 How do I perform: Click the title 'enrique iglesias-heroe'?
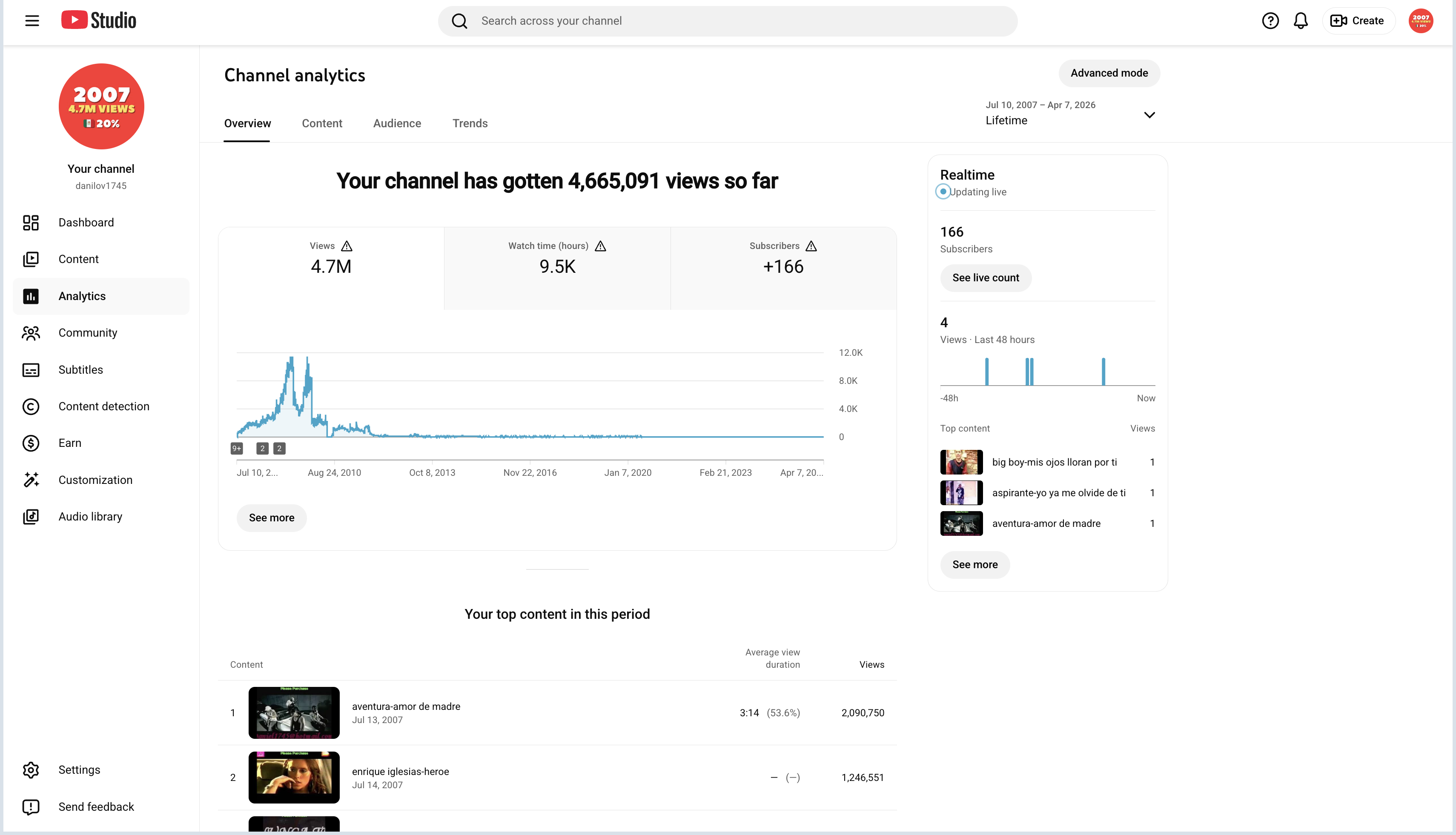point(400,772)
